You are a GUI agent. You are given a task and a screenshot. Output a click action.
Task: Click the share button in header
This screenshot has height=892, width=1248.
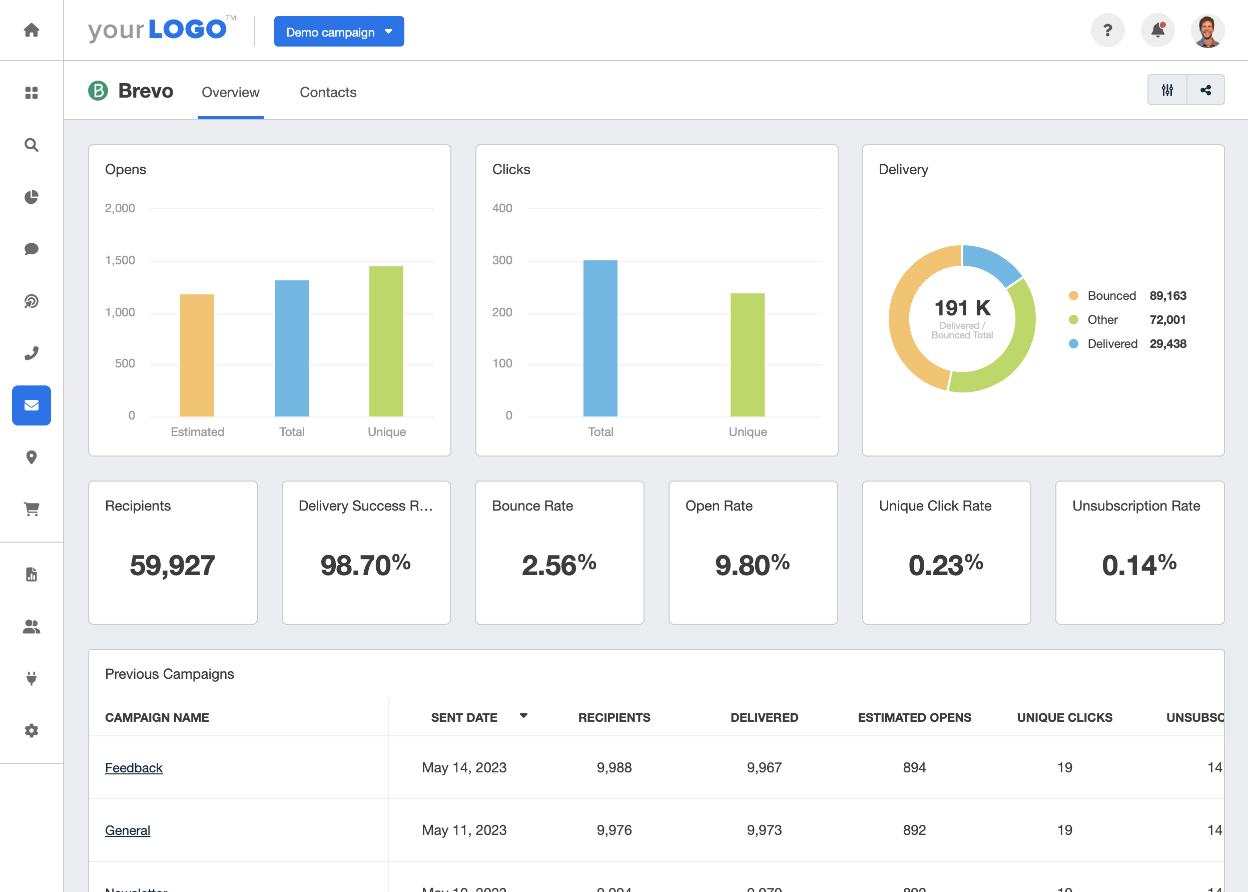coord(1206,90)
